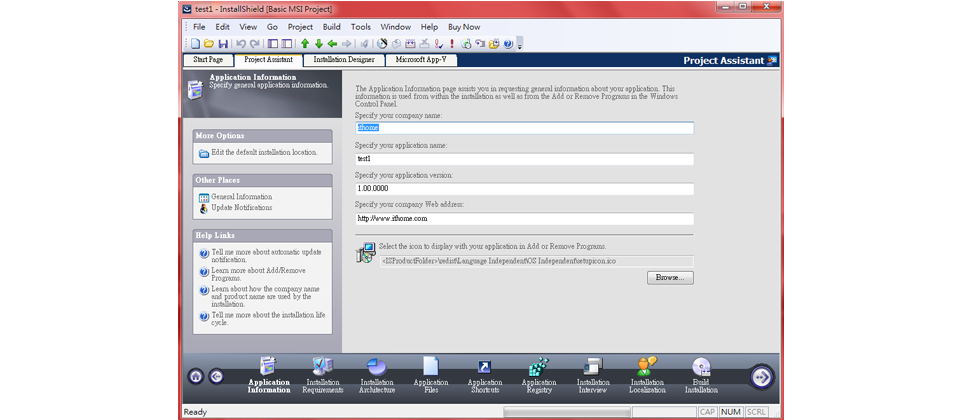Open the Build Installation step
This screenshot has height=420, width=960.
tap(701, 373)
